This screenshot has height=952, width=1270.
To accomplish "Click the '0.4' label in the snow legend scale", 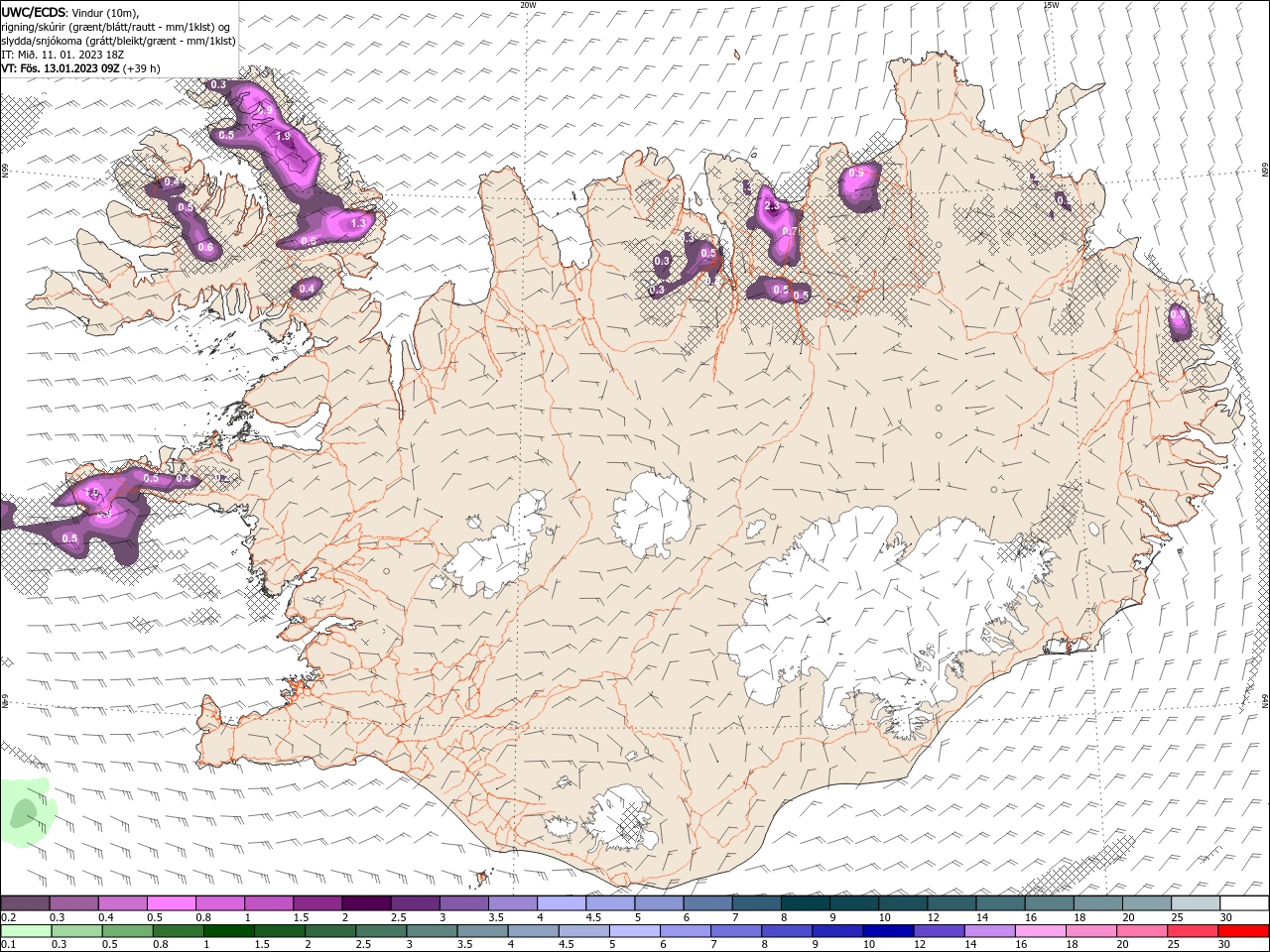I will click(x=105, y=918).
